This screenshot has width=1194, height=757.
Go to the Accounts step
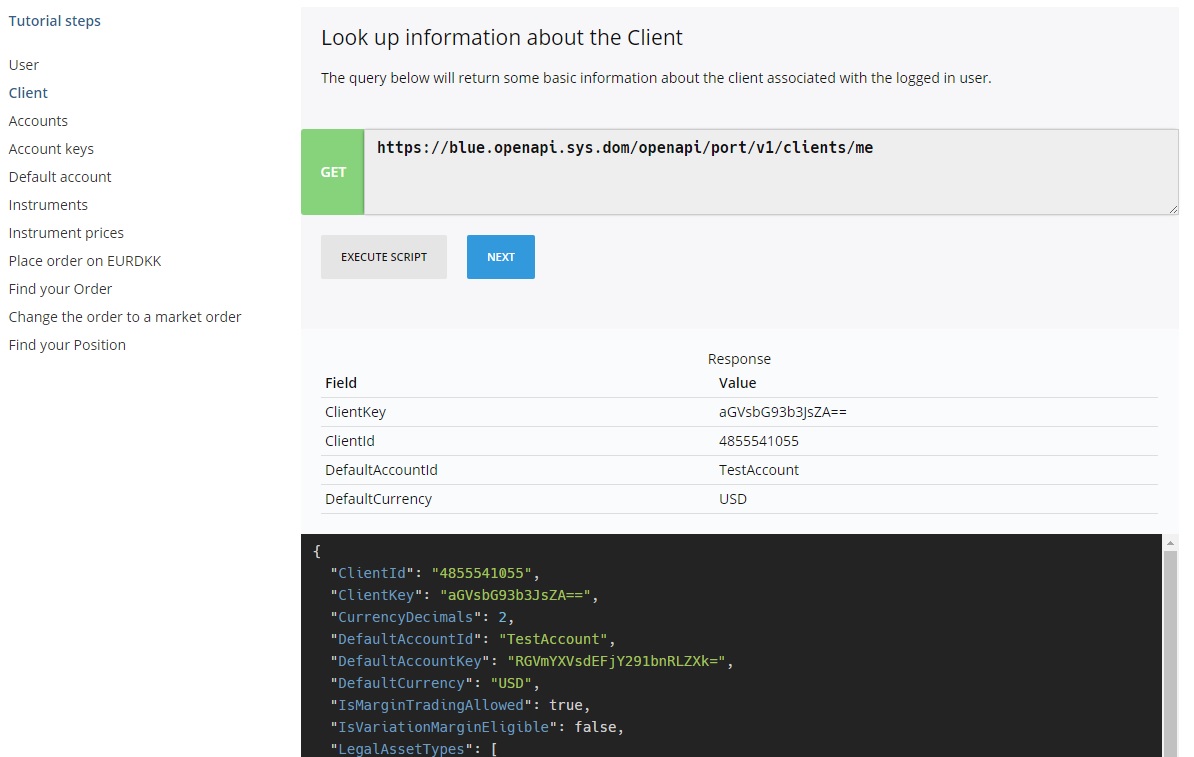tap(38, 121)
